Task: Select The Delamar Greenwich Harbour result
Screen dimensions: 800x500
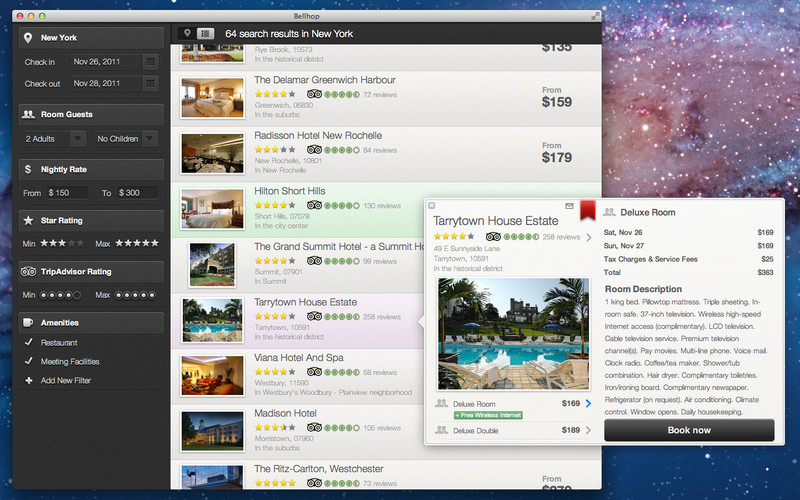Action: [386, 99]
